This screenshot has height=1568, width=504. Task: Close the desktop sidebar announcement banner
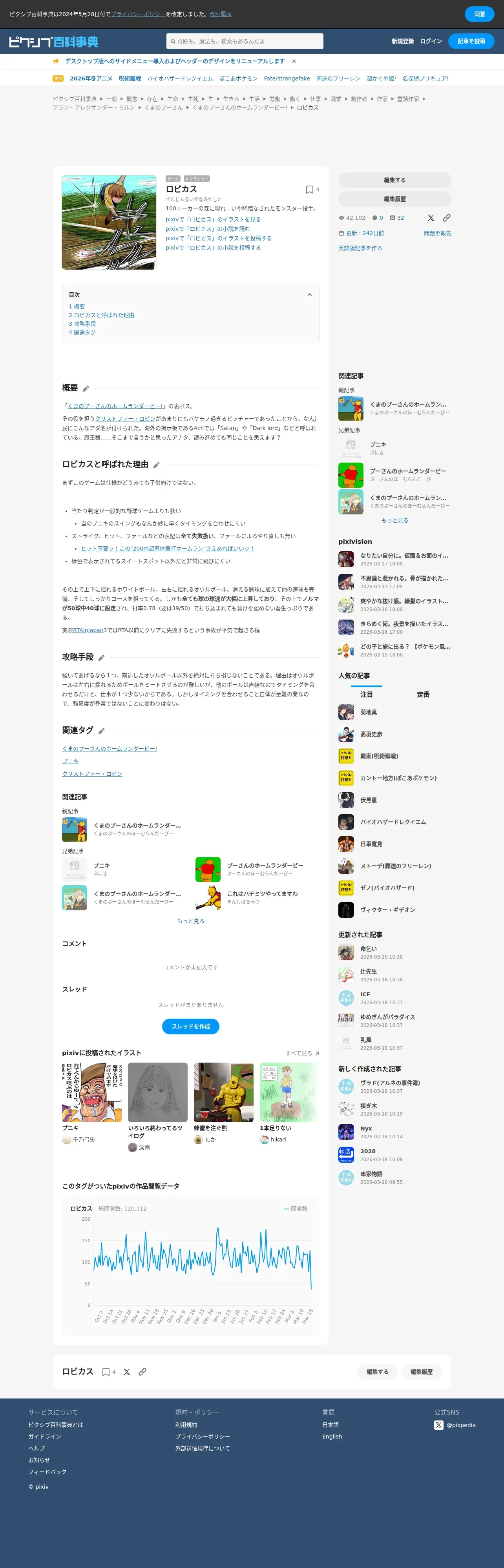pyautogui.click(x=294, y=62)
